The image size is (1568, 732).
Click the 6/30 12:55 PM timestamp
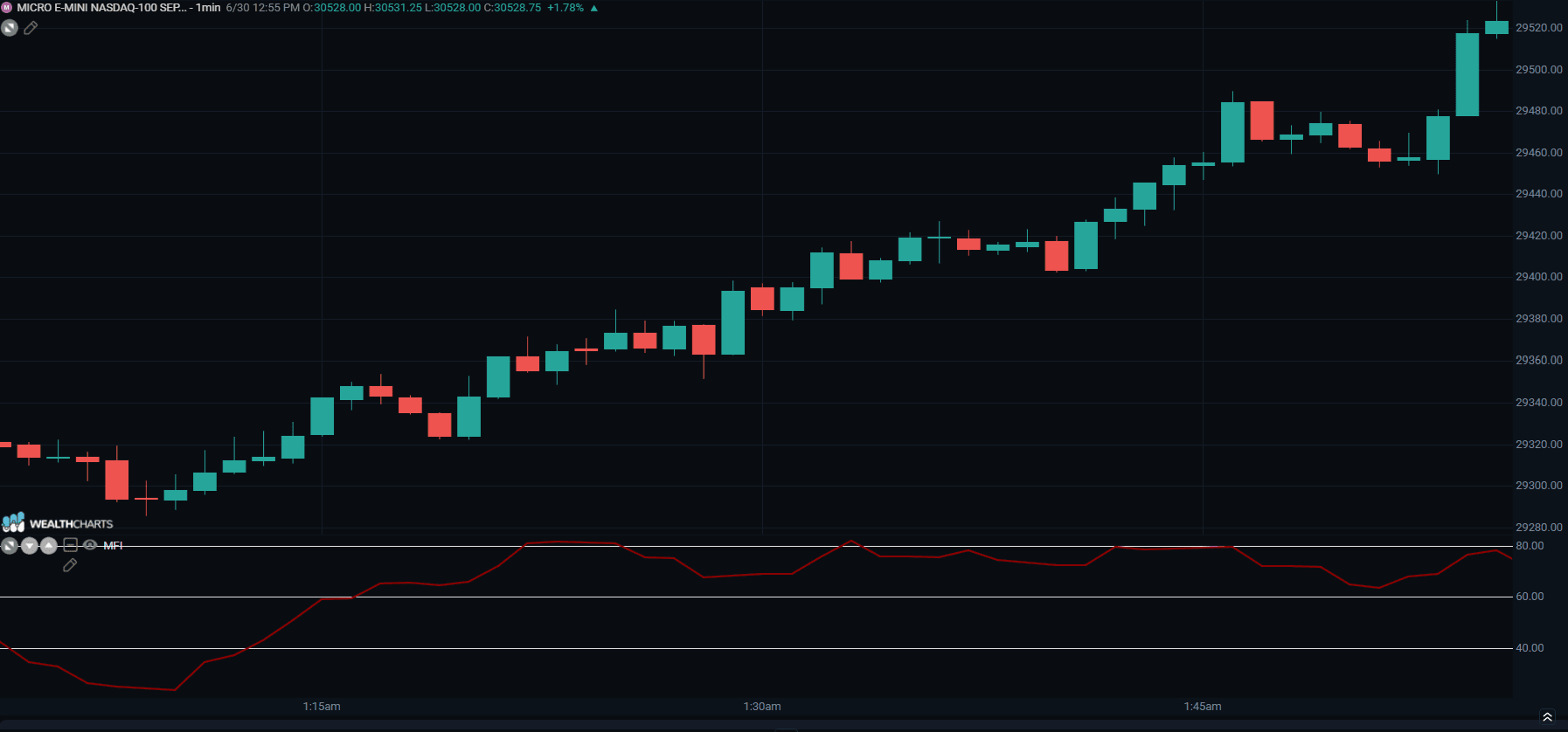262,7
